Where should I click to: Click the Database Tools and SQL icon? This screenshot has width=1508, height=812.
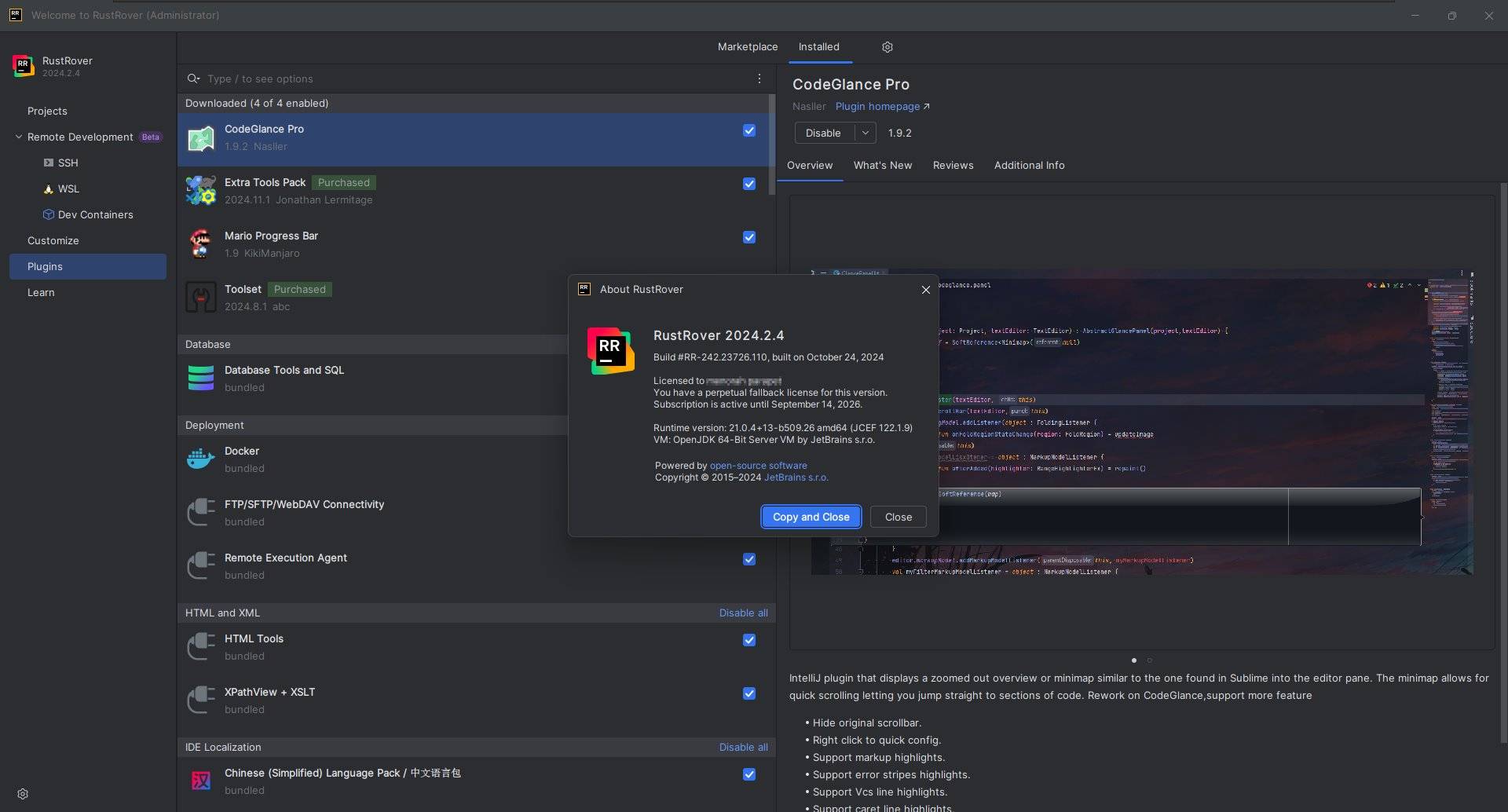201,378
